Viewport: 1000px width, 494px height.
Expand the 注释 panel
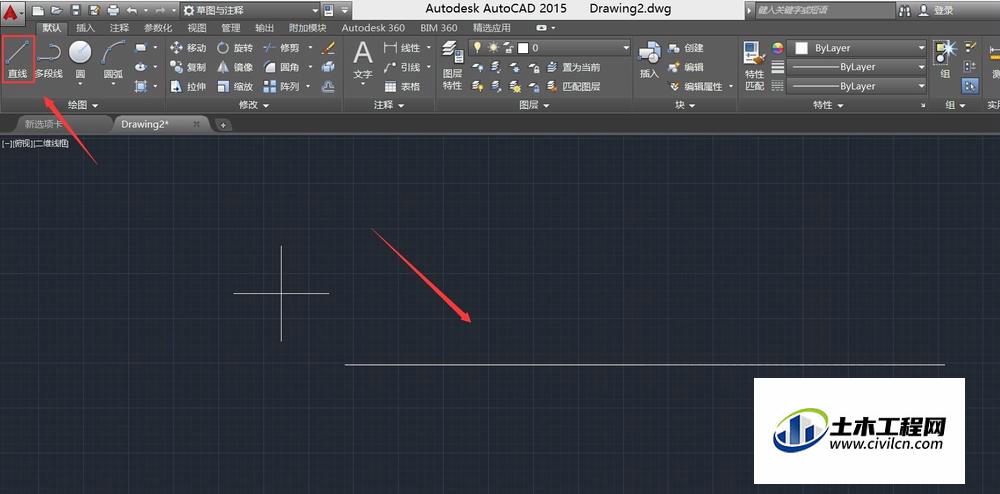[x=389, y=105]
